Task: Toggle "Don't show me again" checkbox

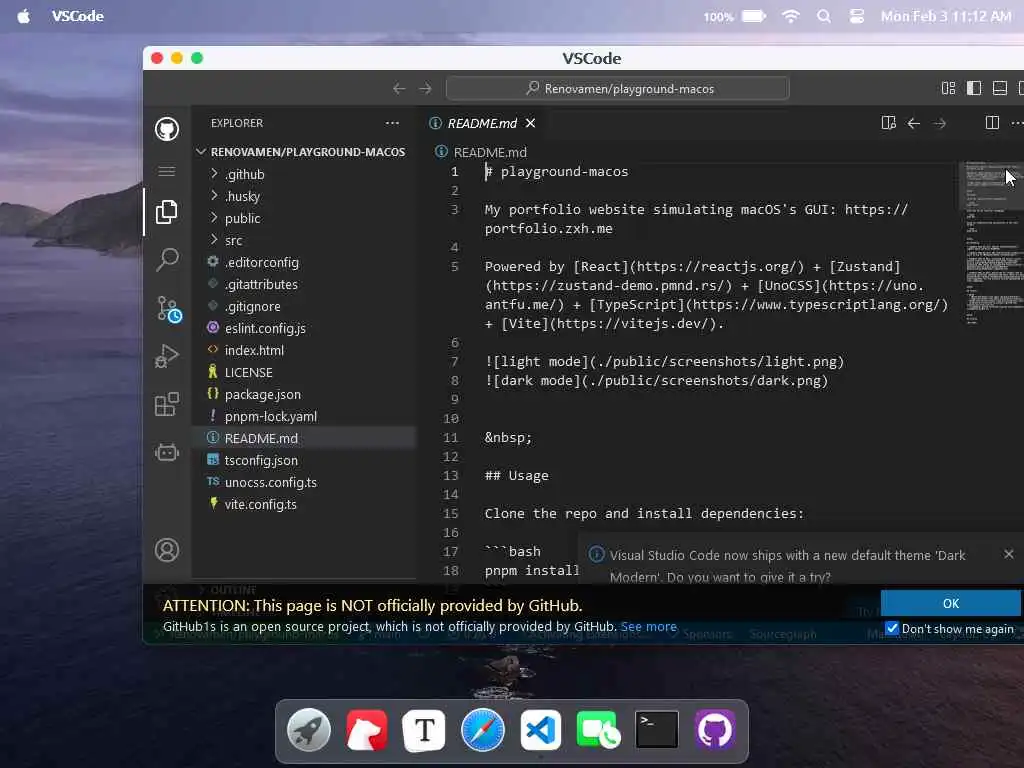Action: click(891, 628)
